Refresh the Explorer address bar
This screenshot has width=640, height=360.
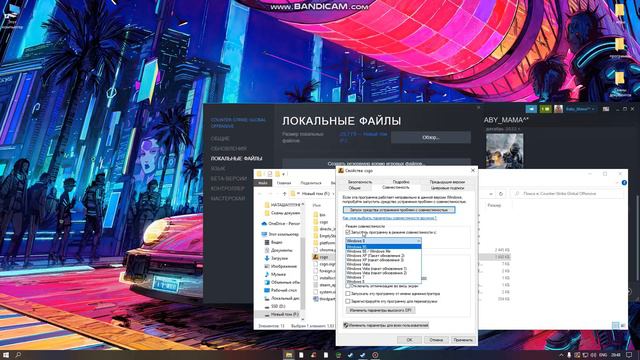pos(501,193)
